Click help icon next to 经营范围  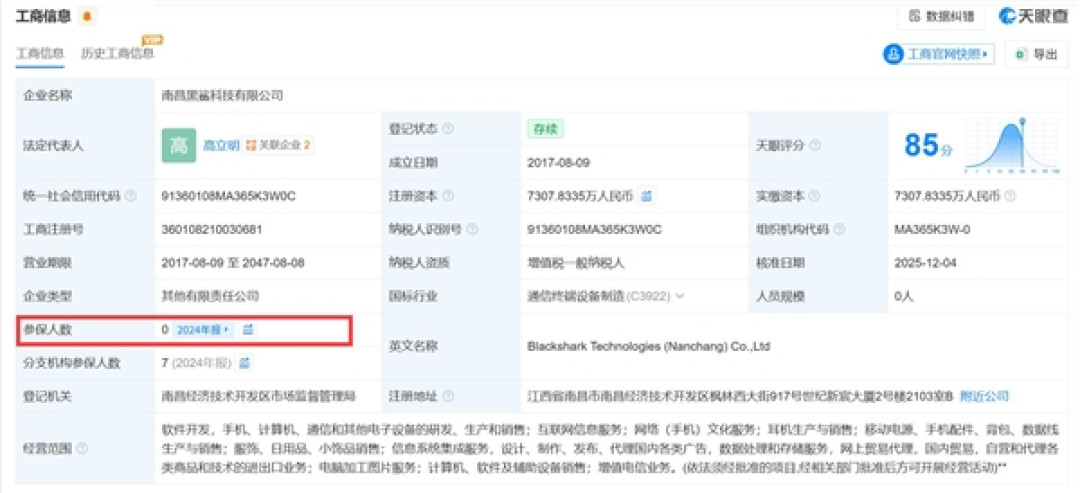[x=82, y=448]
